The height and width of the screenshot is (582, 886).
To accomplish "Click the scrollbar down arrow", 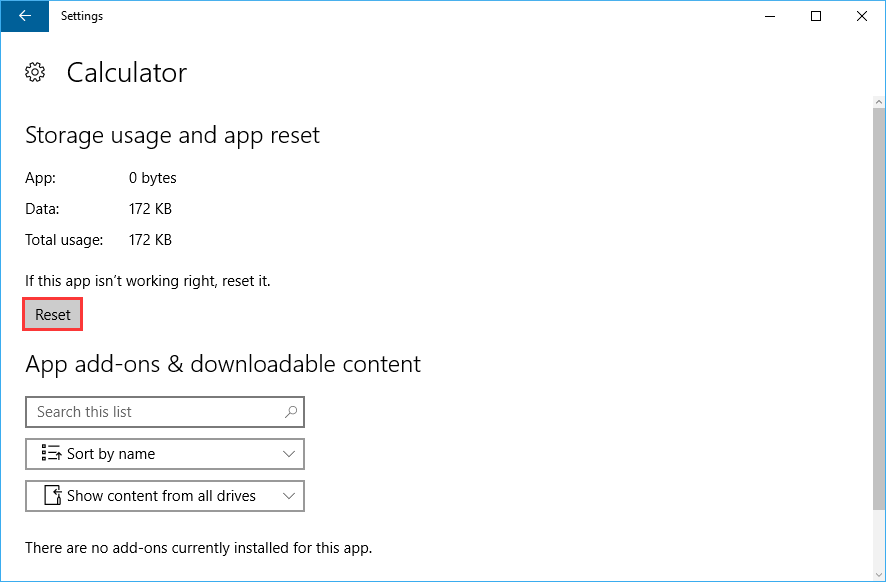I will tap(879, 575).
